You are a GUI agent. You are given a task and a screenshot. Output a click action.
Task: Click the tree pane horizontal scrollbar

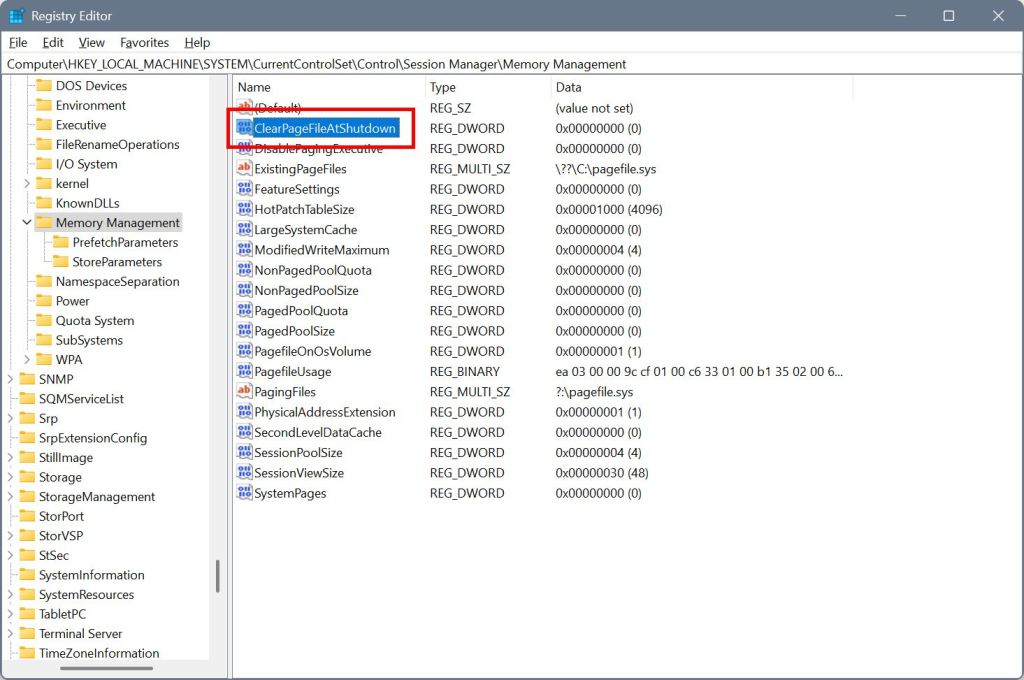[106, 668]
